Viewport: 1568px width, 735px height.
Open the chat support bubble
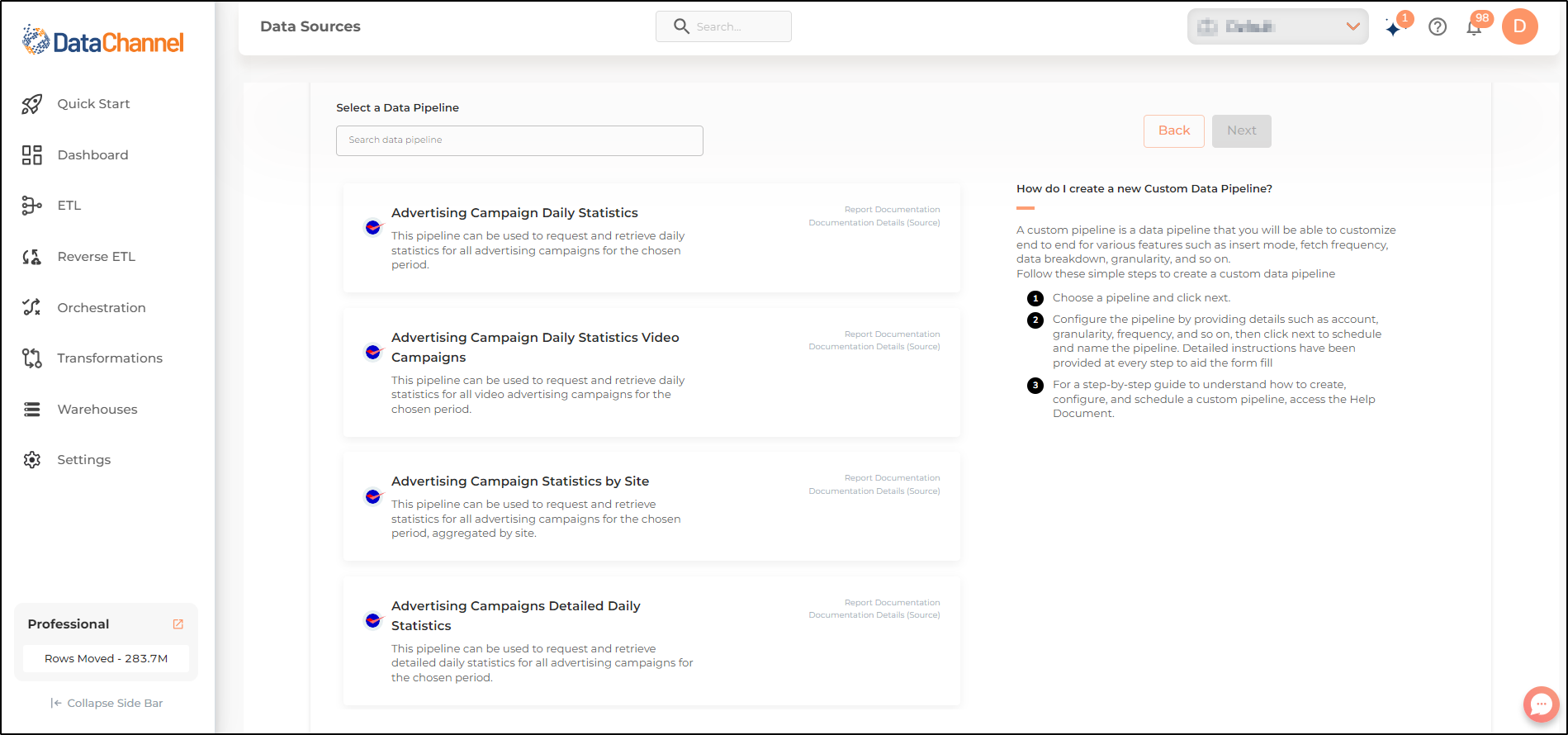point(1542,704)
